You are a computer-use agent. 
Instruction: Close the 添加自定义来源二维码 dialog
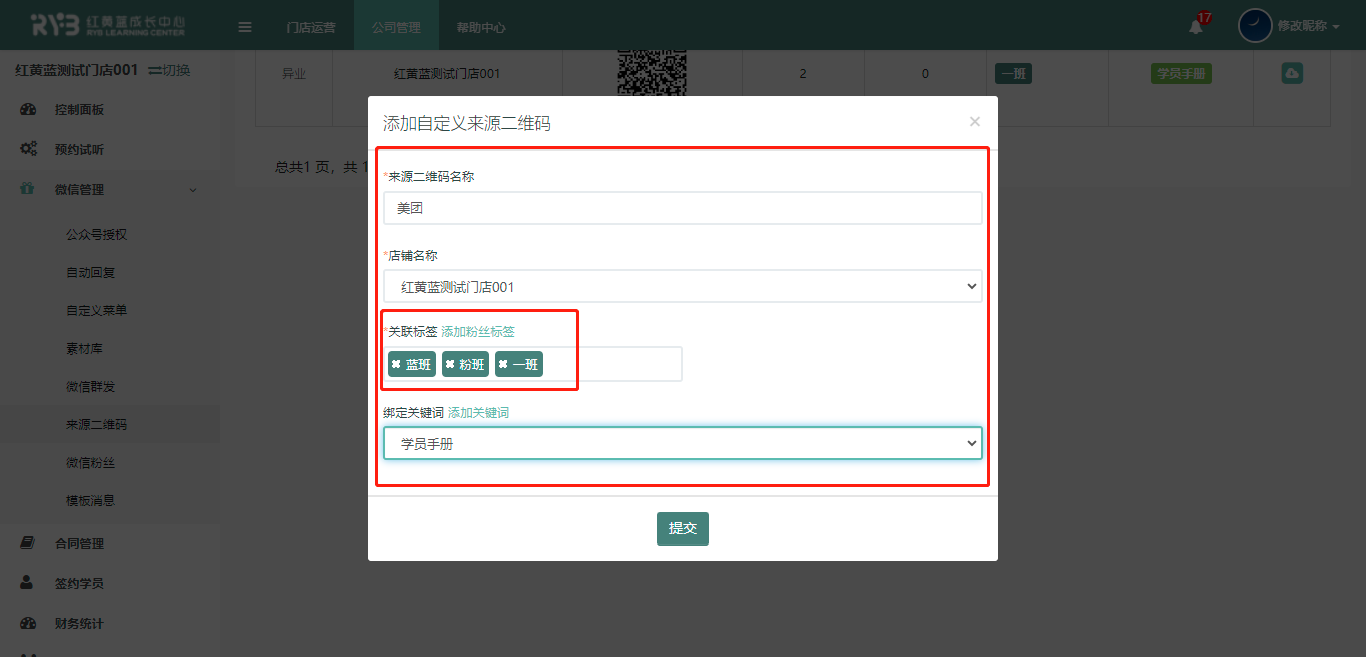[975, 122]
